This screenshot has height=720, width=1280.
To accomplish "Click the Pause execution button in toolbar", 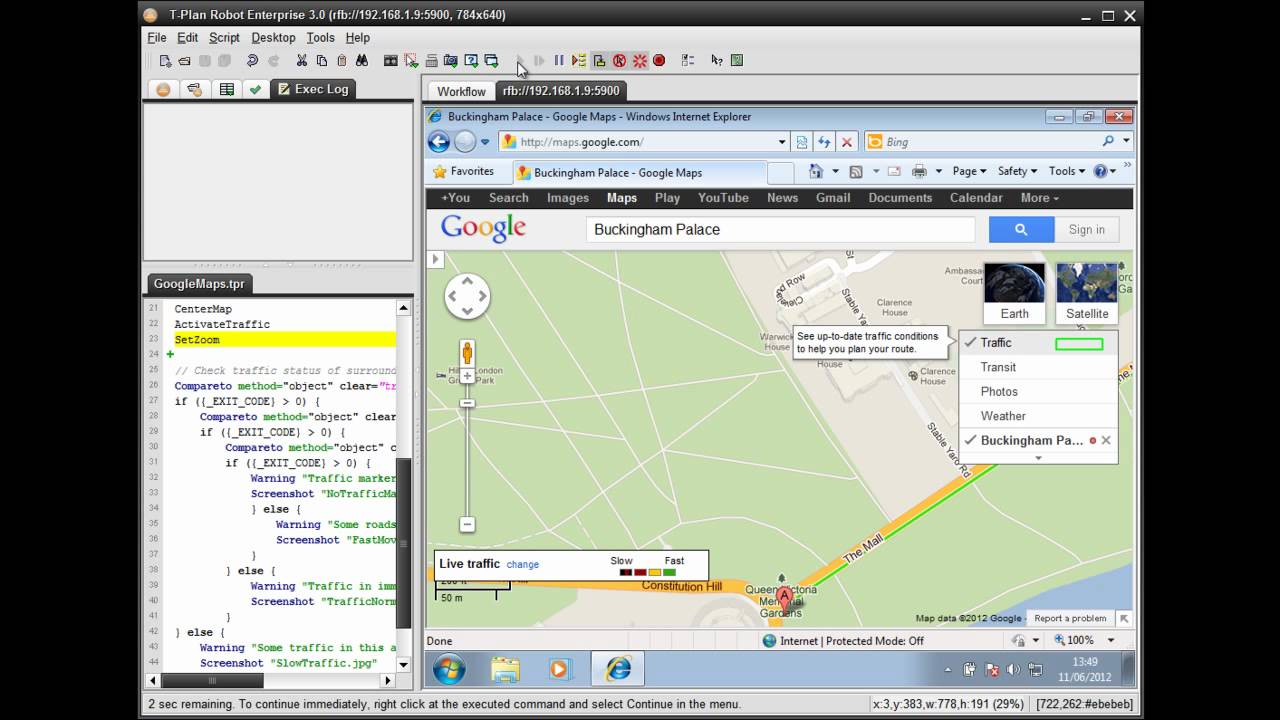I will (559, 61).
